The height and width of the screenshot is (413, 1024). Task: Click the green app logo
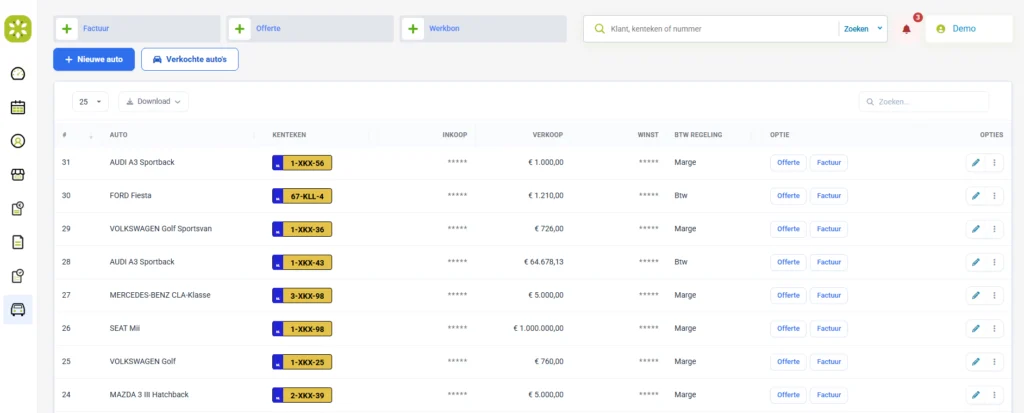tap(18, 29)
